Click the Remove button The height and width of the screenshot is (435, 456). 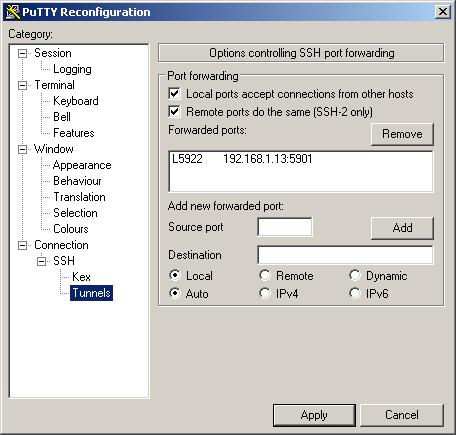[x=402, y=134]
